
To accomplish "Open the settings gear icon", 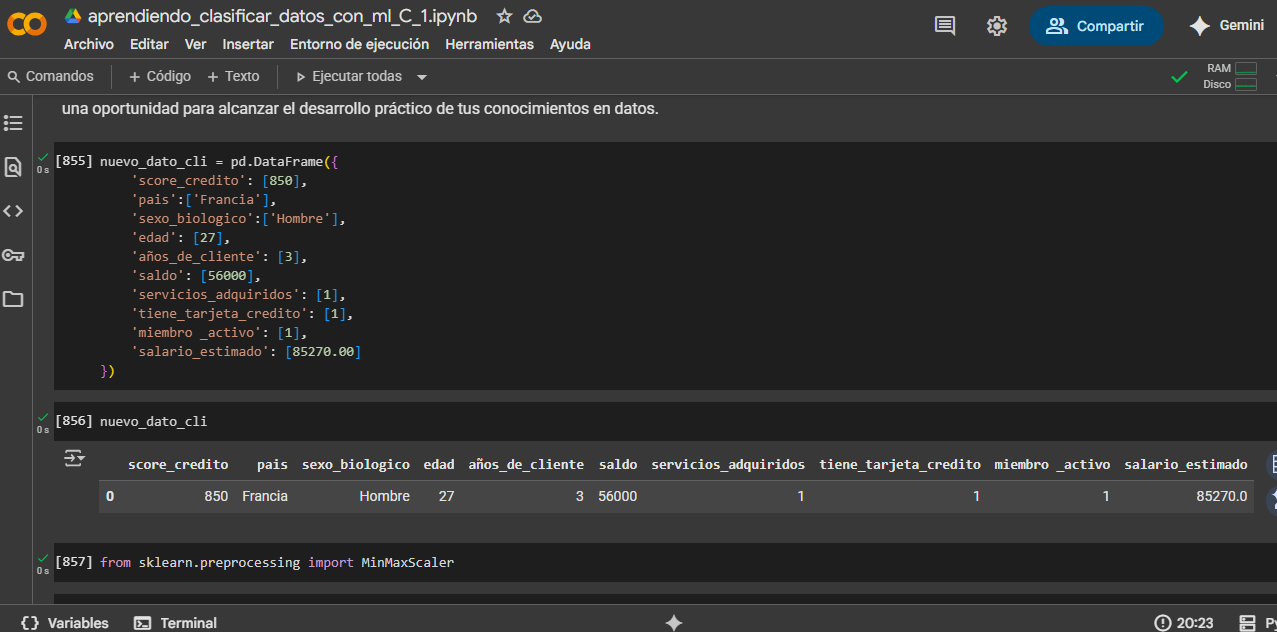I will (x=997, y=26).
